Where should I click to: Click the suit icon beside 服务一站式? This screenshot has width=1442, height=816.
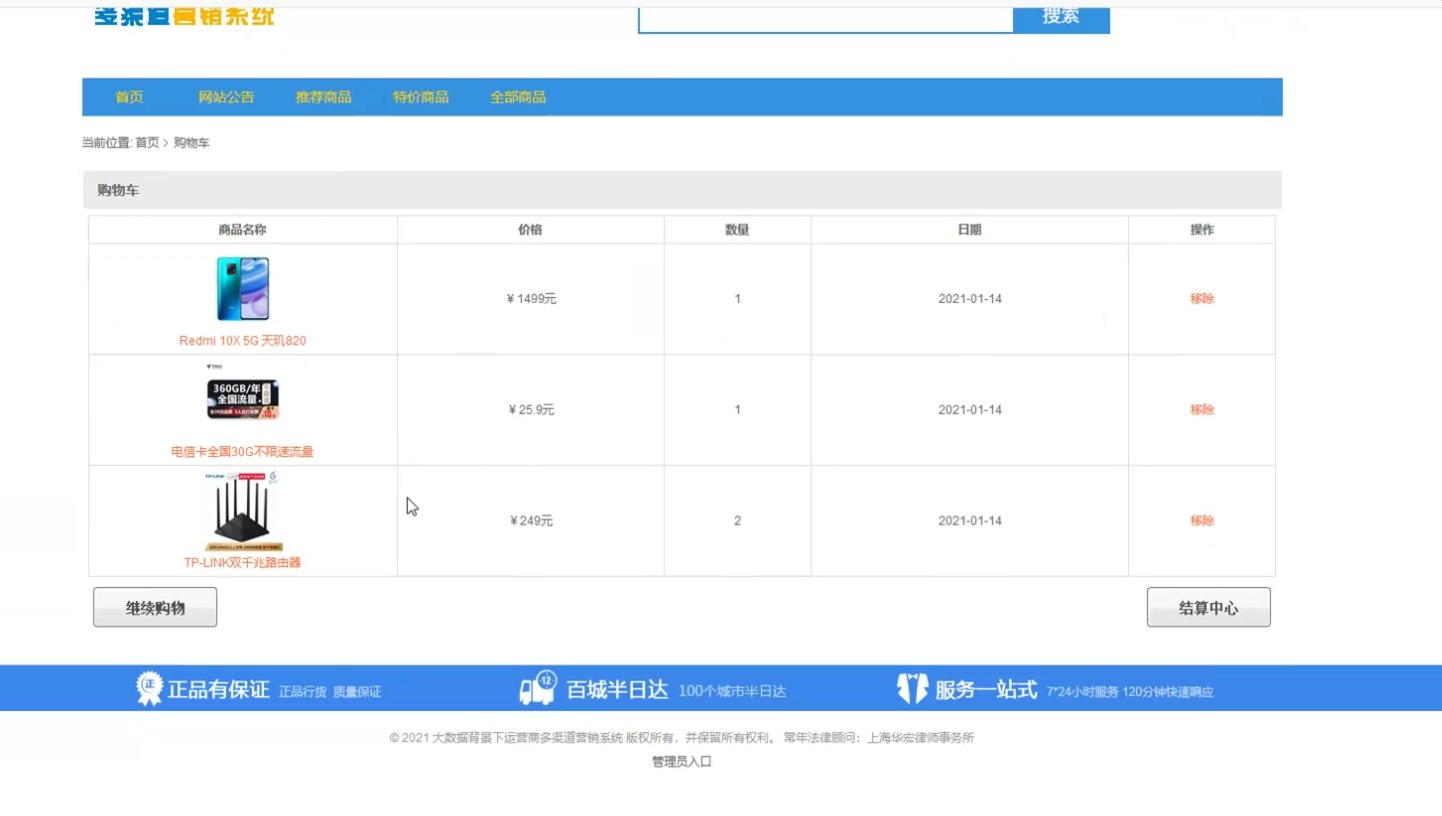point(911,688)
